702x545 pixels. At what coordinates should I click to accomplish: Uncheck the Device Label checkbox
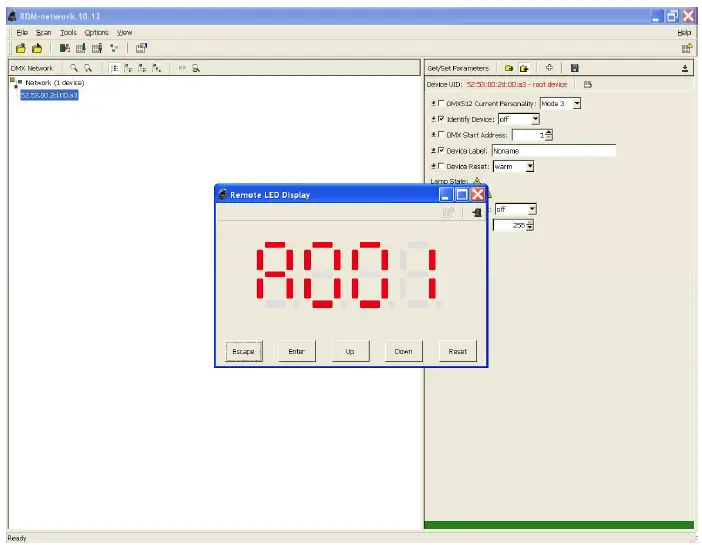pyautogui.click(x=441, y=150)
